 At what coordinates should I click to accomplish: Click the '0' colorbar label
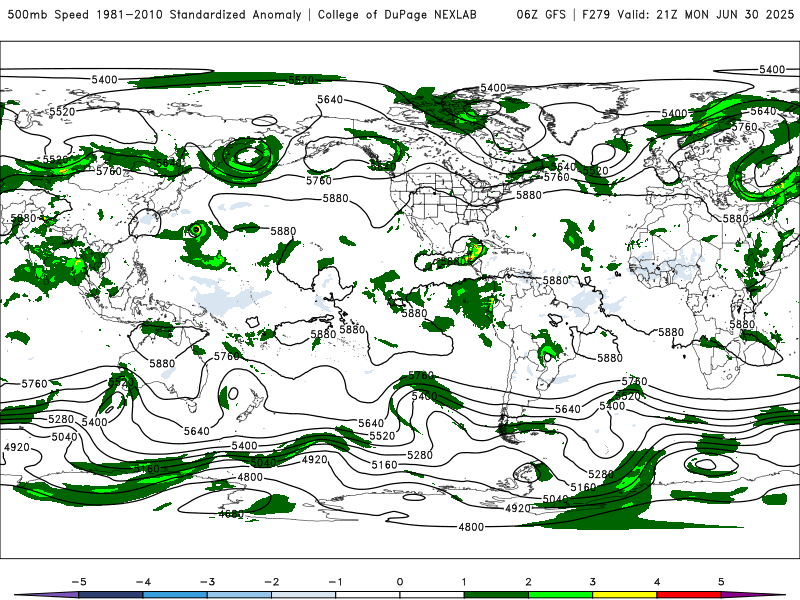[400, 582]
